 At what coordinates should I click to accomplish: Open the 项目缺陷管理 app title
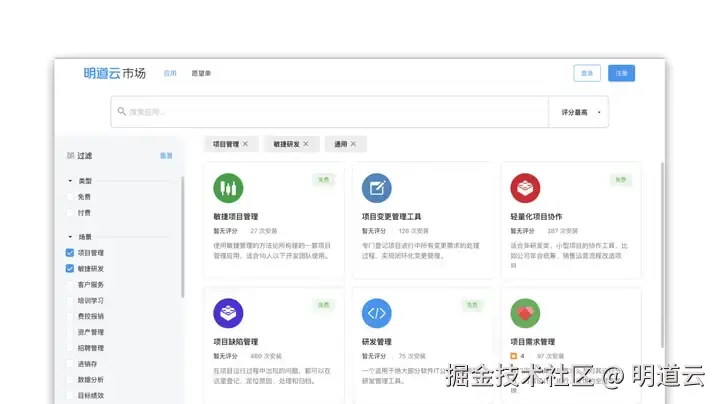[x=236, y=342]
